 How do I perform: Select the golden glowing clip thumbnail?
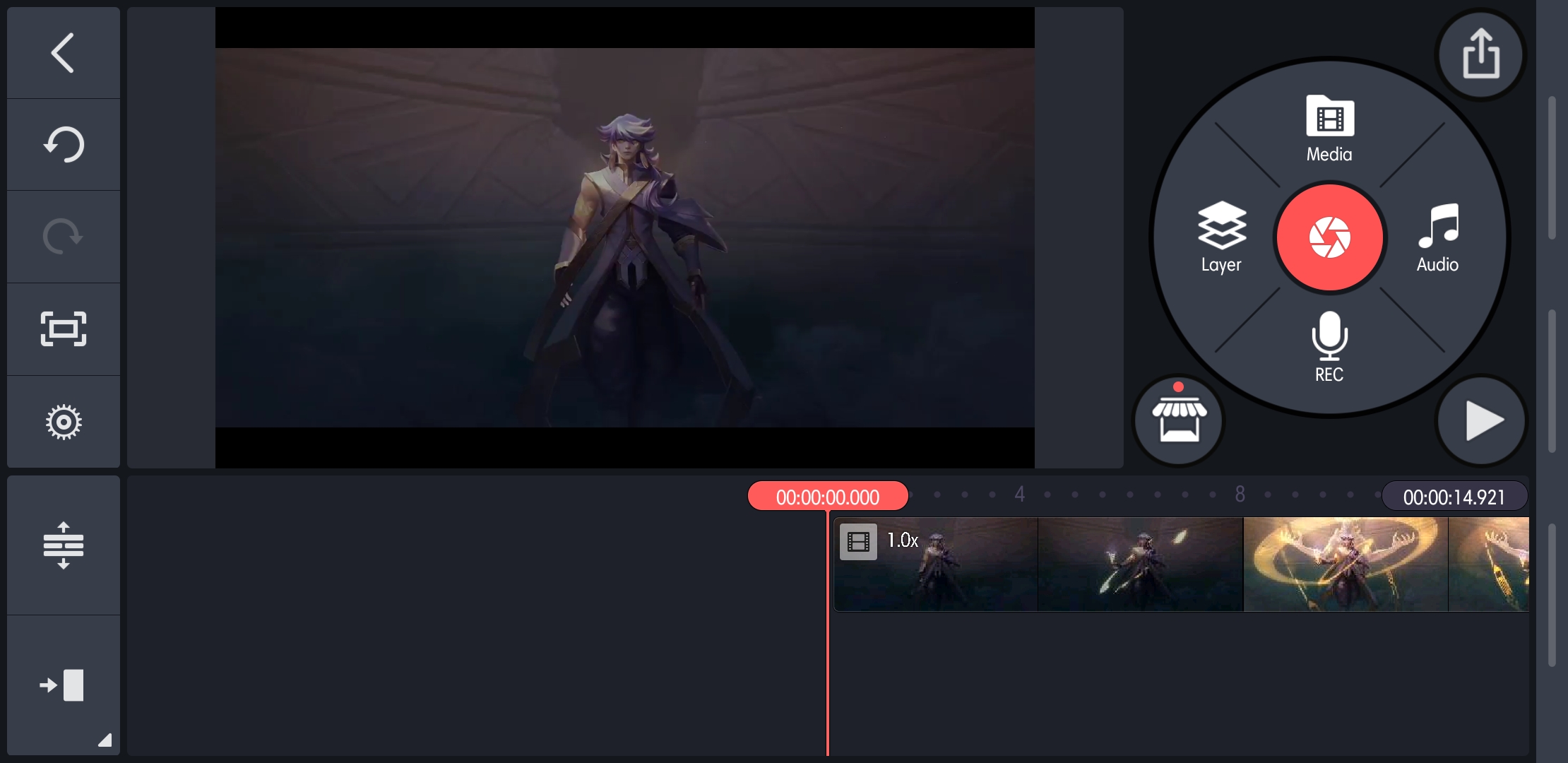[1346, 564]
